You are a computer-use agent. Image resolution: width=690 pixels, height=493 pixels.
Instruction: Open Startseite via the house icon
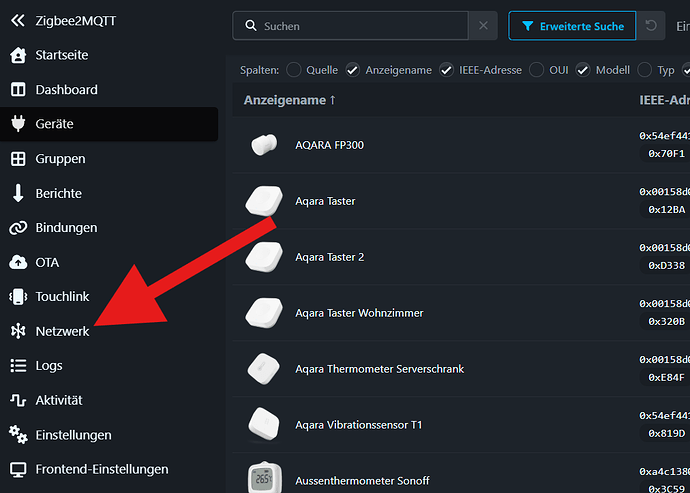18,55
